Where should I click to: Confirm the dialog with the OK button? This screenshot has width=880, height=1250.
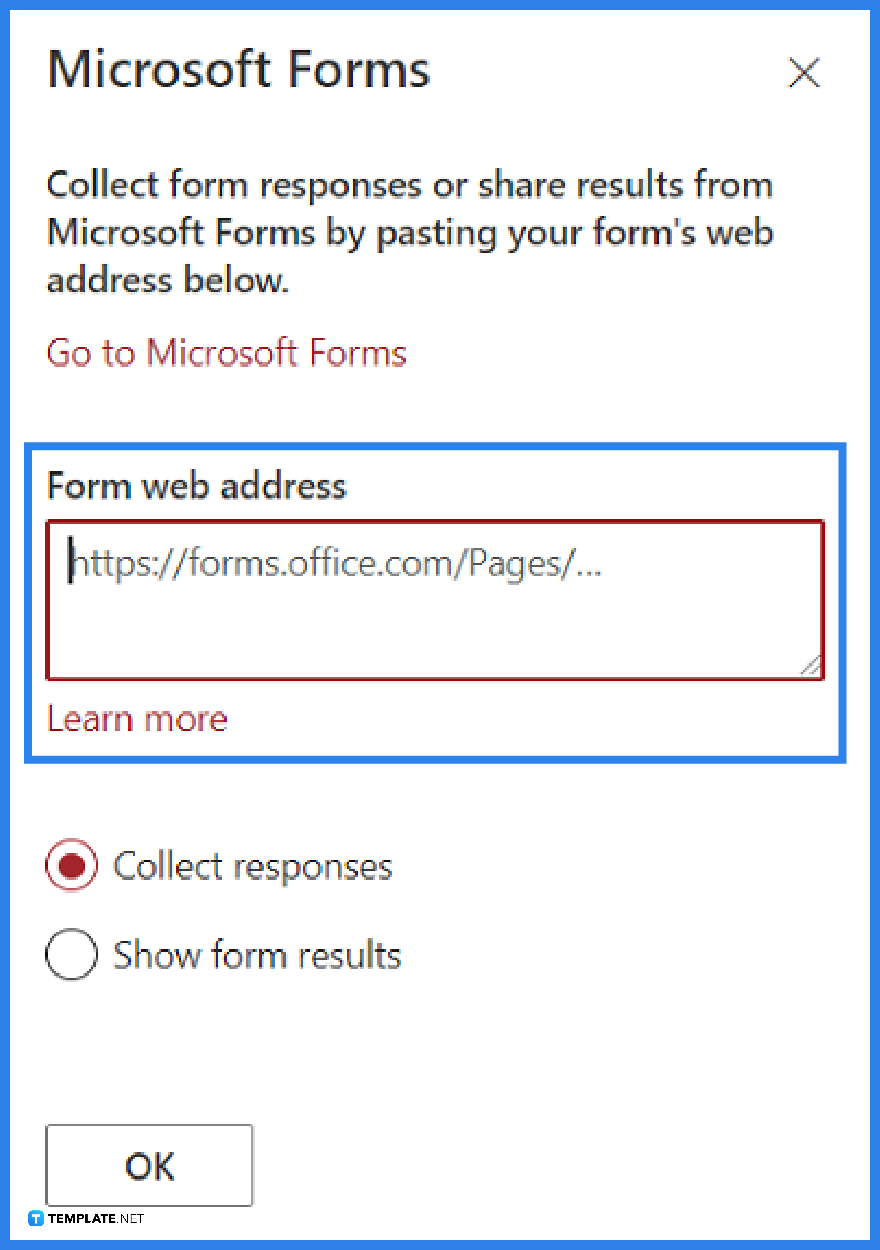click(148, 1165)
